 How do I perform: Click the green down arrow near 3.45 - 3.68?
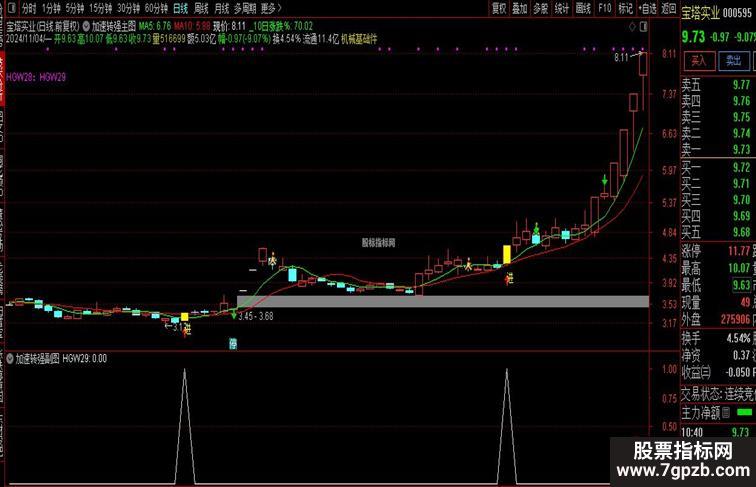click(234, 316)
